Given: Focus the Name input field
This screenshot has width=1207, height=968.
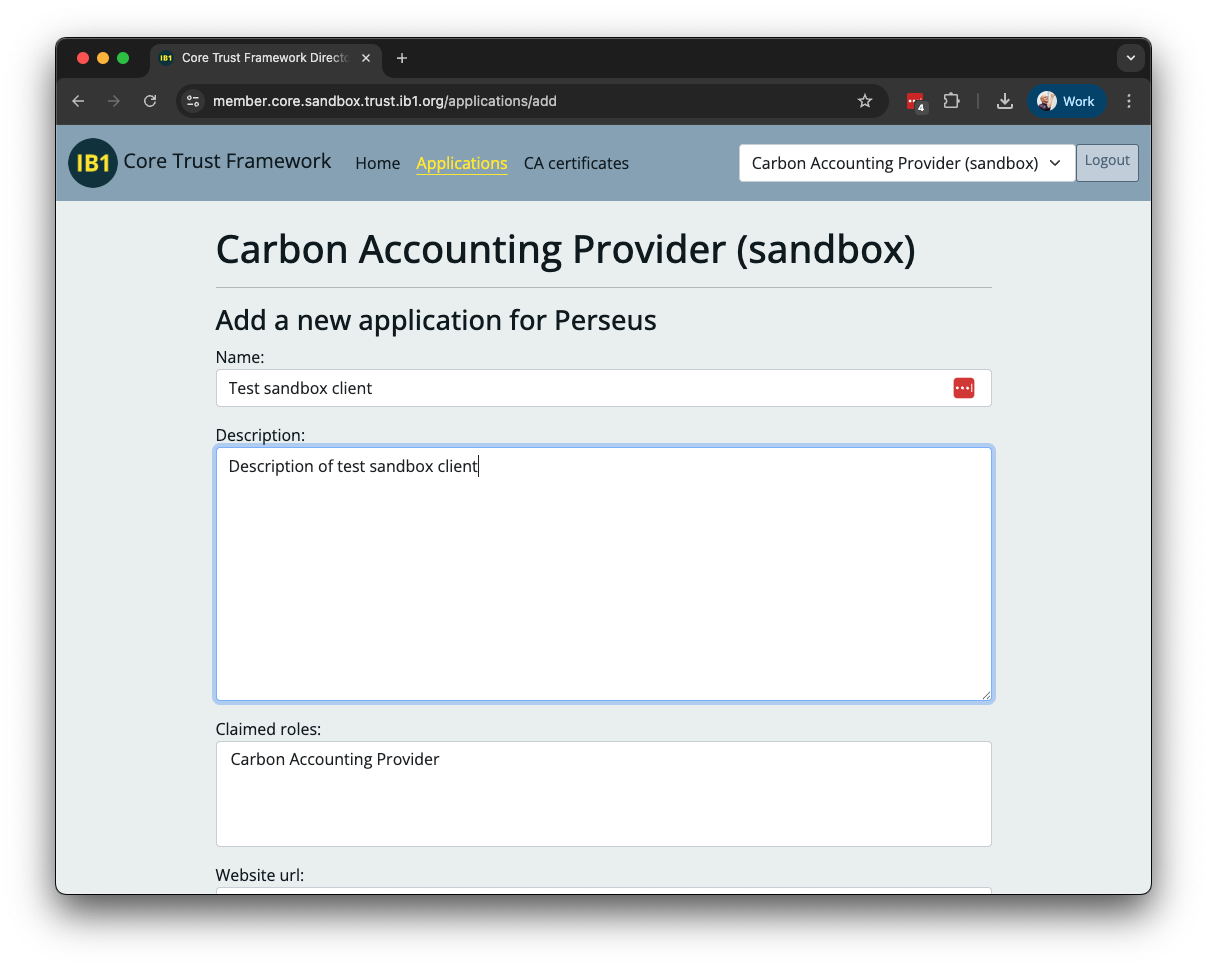Looking at the screenshot, I should 604,388.
